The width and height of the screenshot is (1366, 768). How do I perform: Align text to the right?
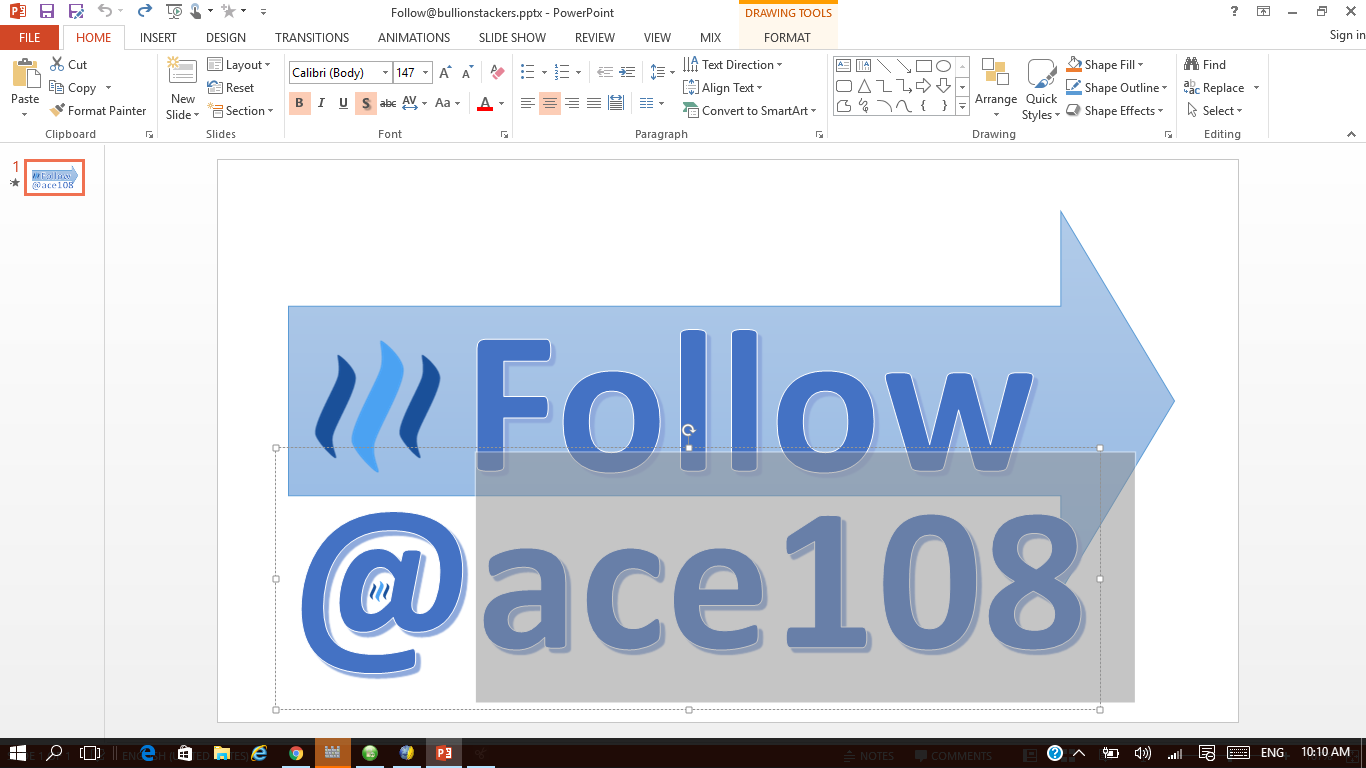pos(572,103)
